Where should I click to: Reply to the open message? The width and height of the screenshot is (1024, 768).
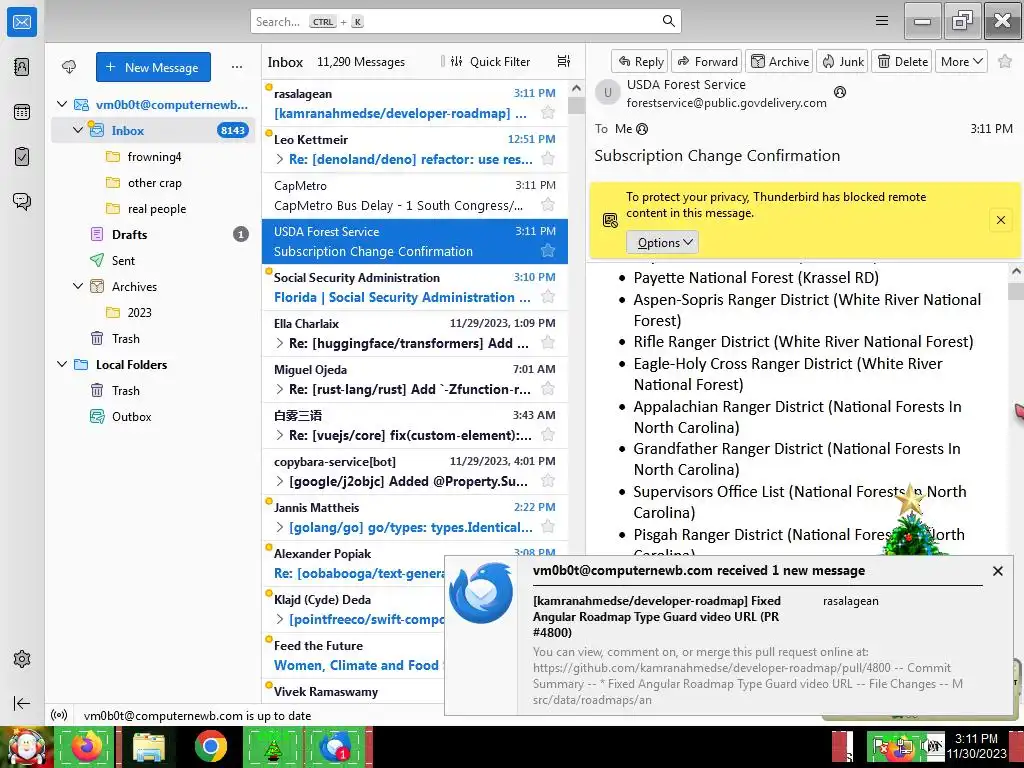pos(640,61)
